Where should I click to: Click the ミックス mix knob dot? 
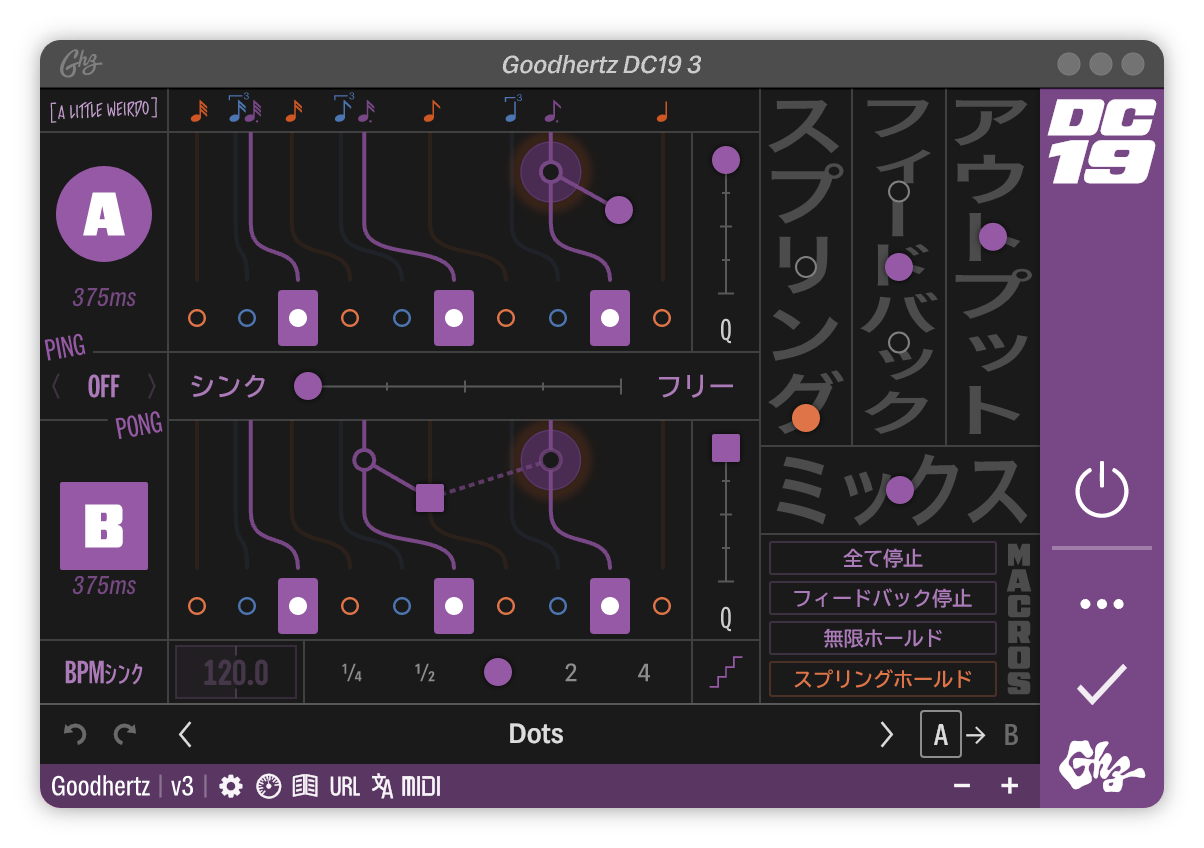tap(900, 490)
